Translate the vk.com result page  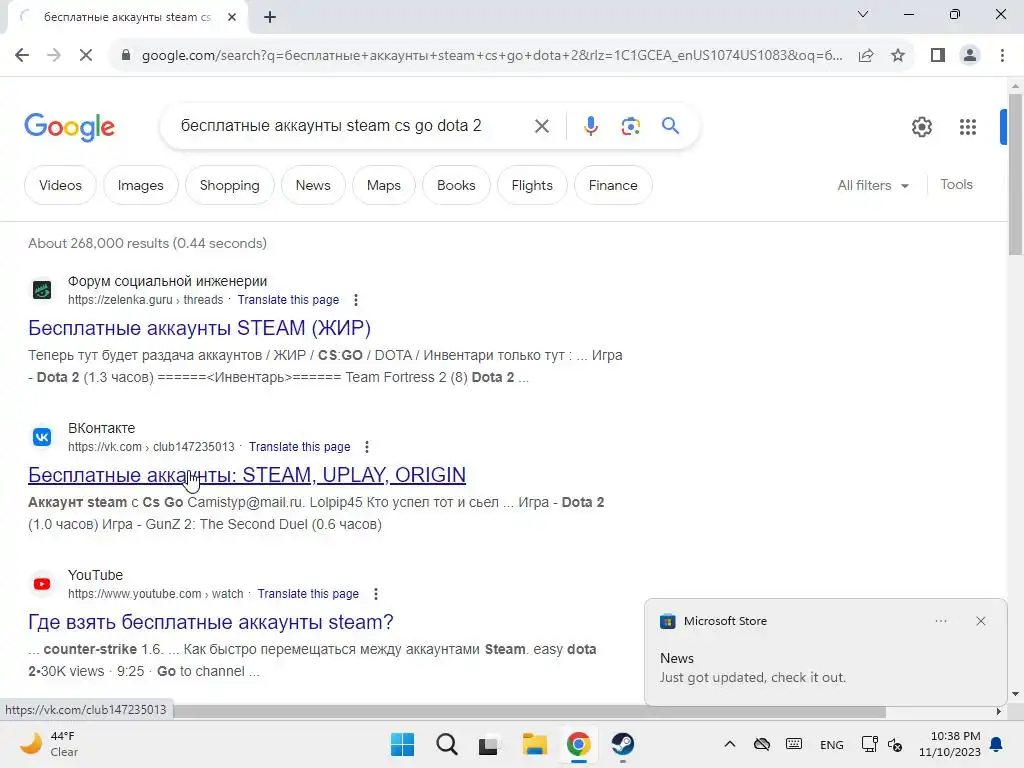[x=299, y=447]
